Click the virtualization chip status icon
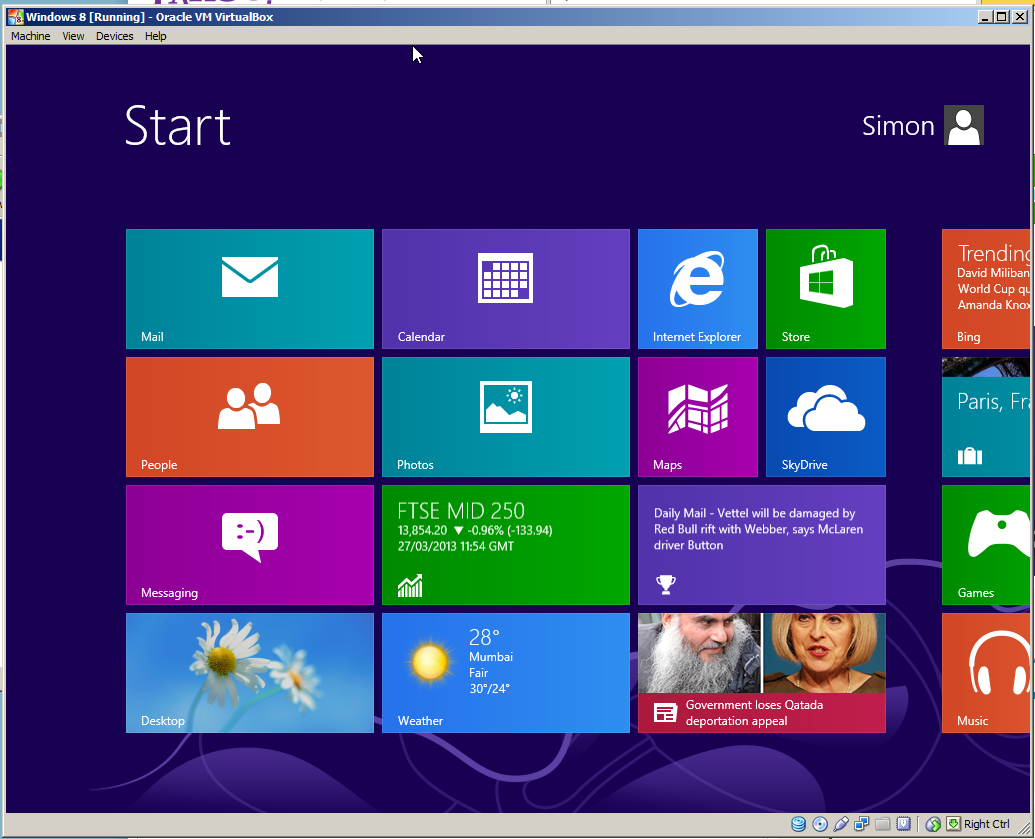Image resolution: width=1035 pixels, height=839 pixels. click(904, 824)
